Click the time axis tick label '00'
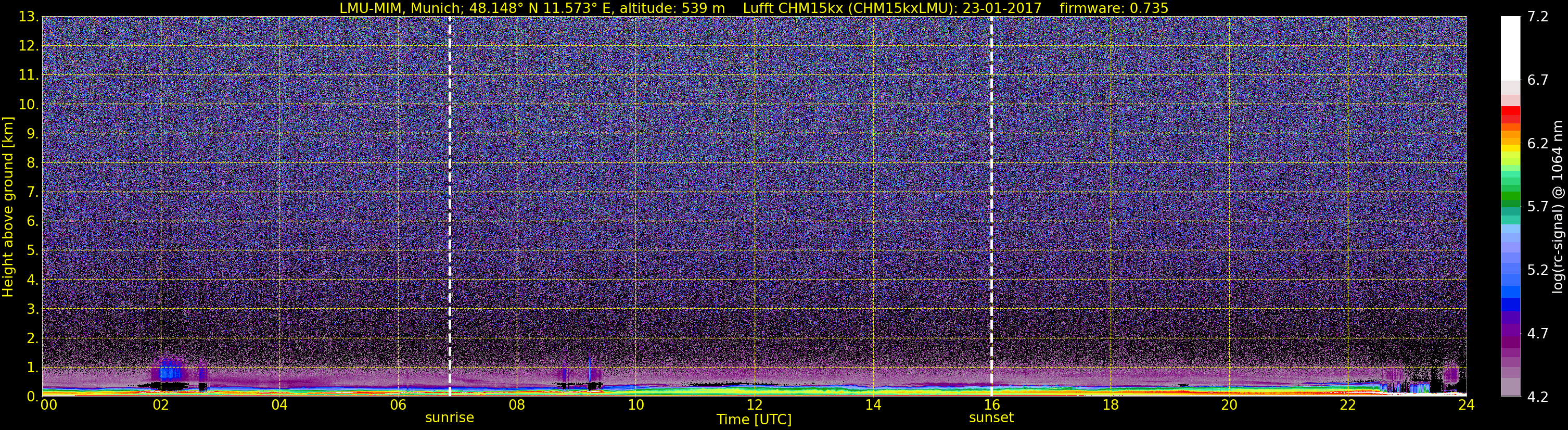This screenshot has height=430, width=1568. [x=48, y=406]
